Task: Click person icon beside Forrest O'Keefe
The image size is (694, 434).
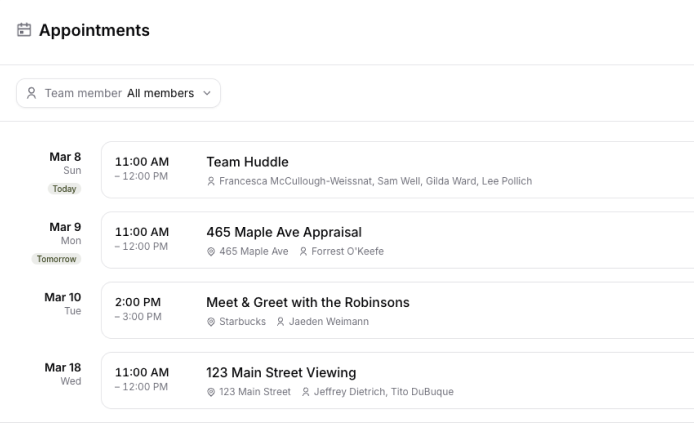Action: [x=303, y=252]
